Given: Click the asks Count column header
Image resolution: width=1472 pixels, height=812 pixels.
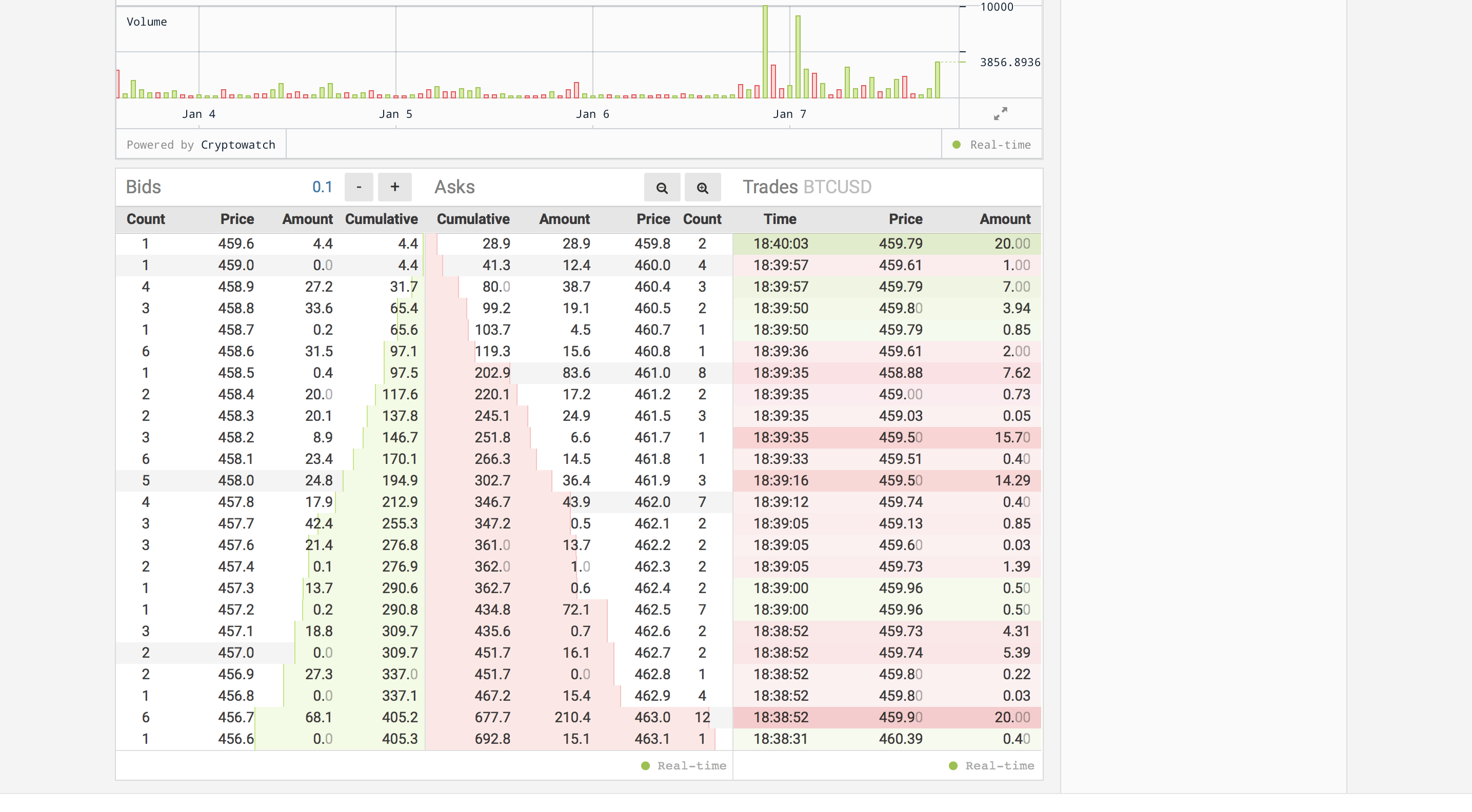Looking at the screenshot, I should pos(702,219).
